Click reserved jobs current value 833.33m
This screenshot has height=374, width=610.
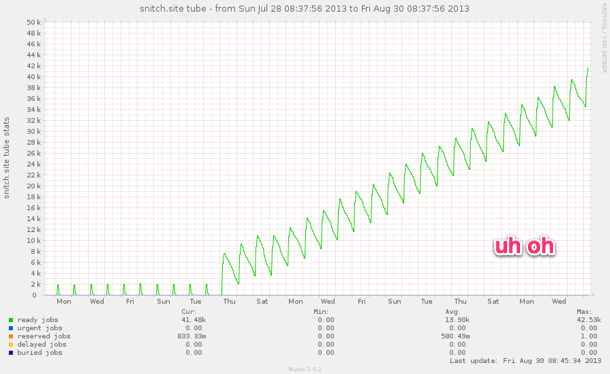192,336
